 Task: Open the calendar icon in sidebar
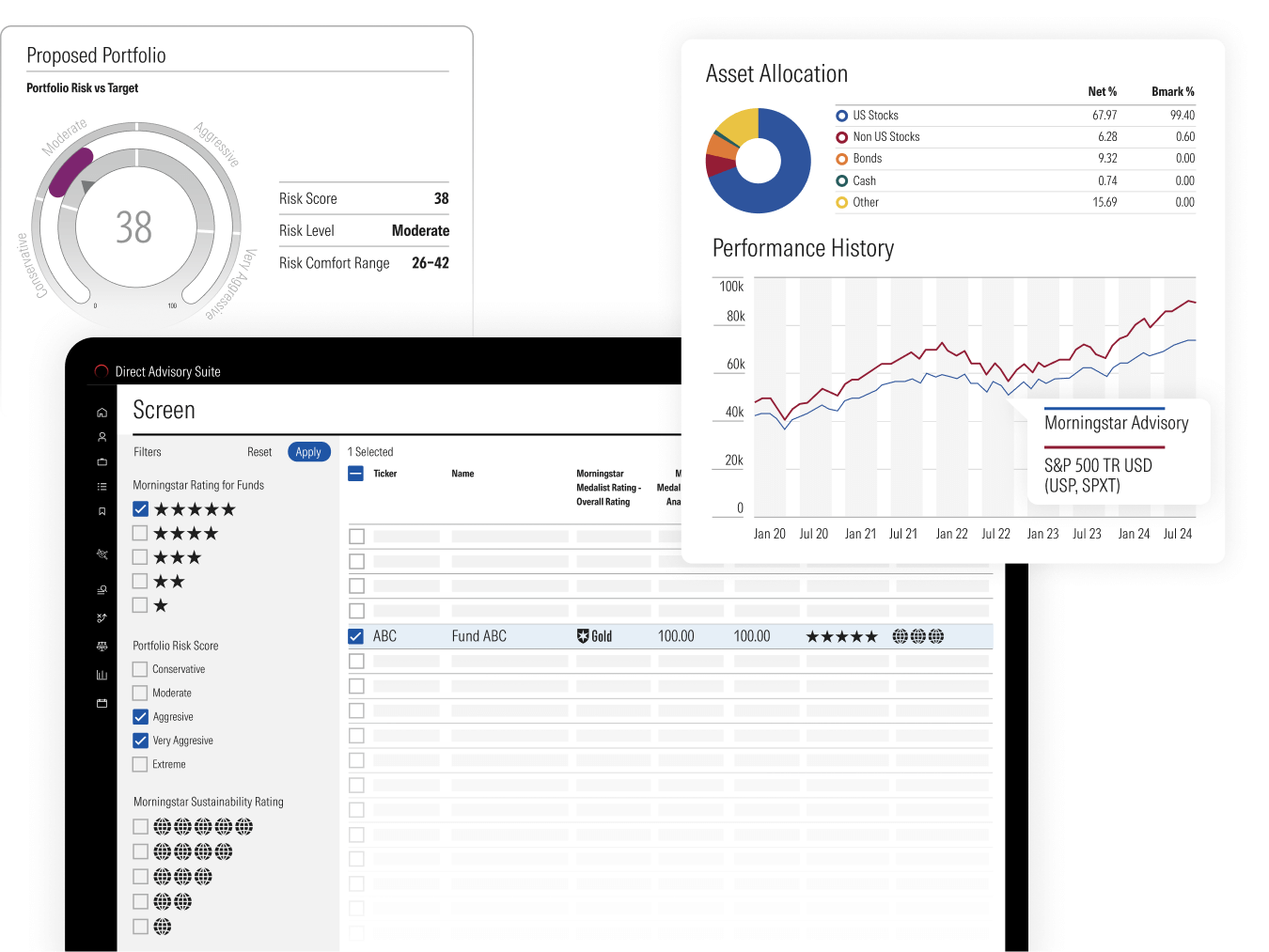102,703
